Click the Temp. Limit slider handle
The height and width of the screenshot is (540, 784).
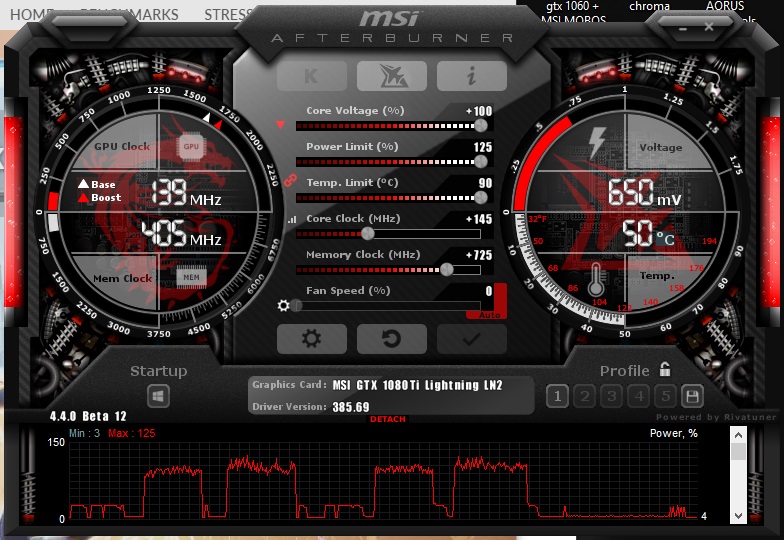pyautogui.click(x=480, y=198)
